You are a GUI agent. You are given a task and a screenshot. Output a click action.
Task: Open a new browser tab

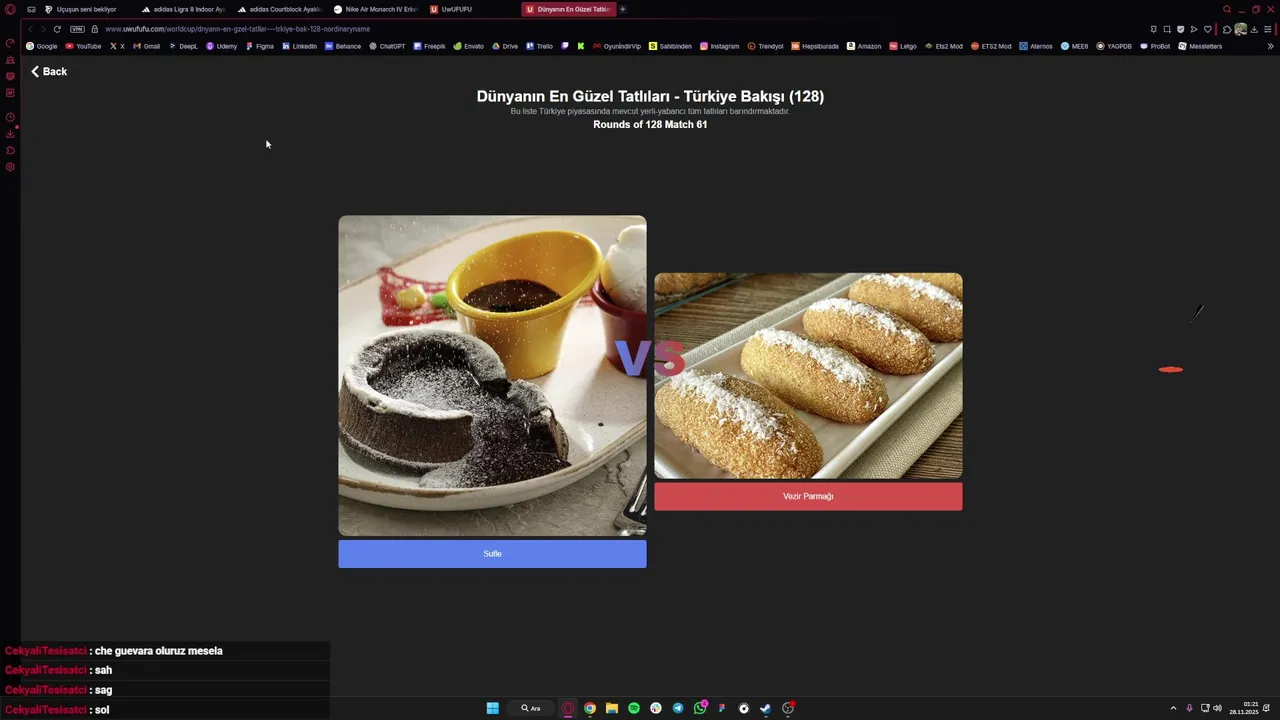623,9
